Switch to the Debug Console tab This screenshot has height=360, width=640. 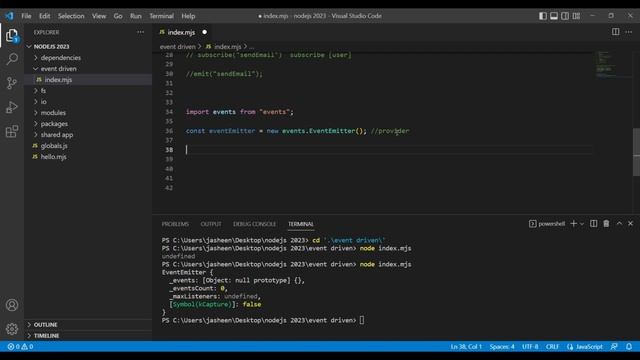click(254, 224)
